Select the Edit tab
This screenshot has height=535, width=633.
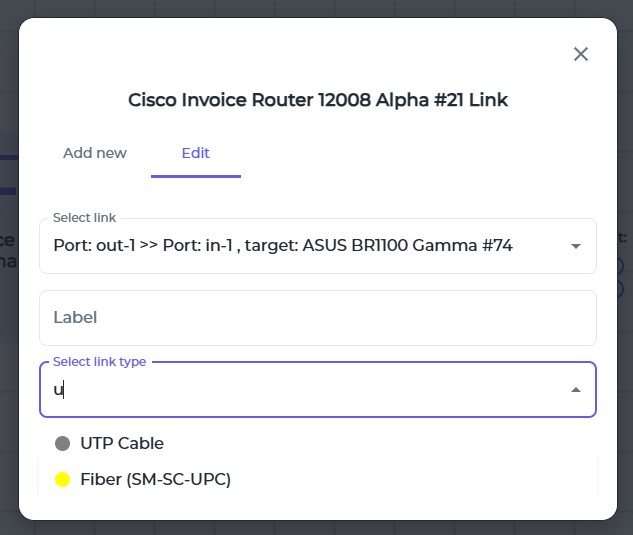click(196, 153)
